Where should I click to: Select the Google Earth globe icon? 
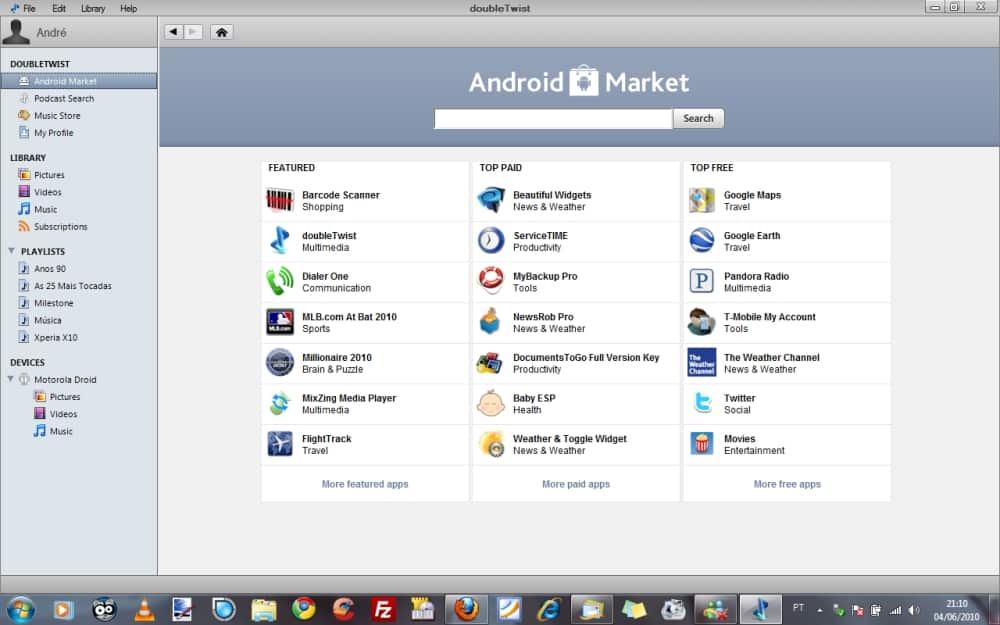(702, 240)
